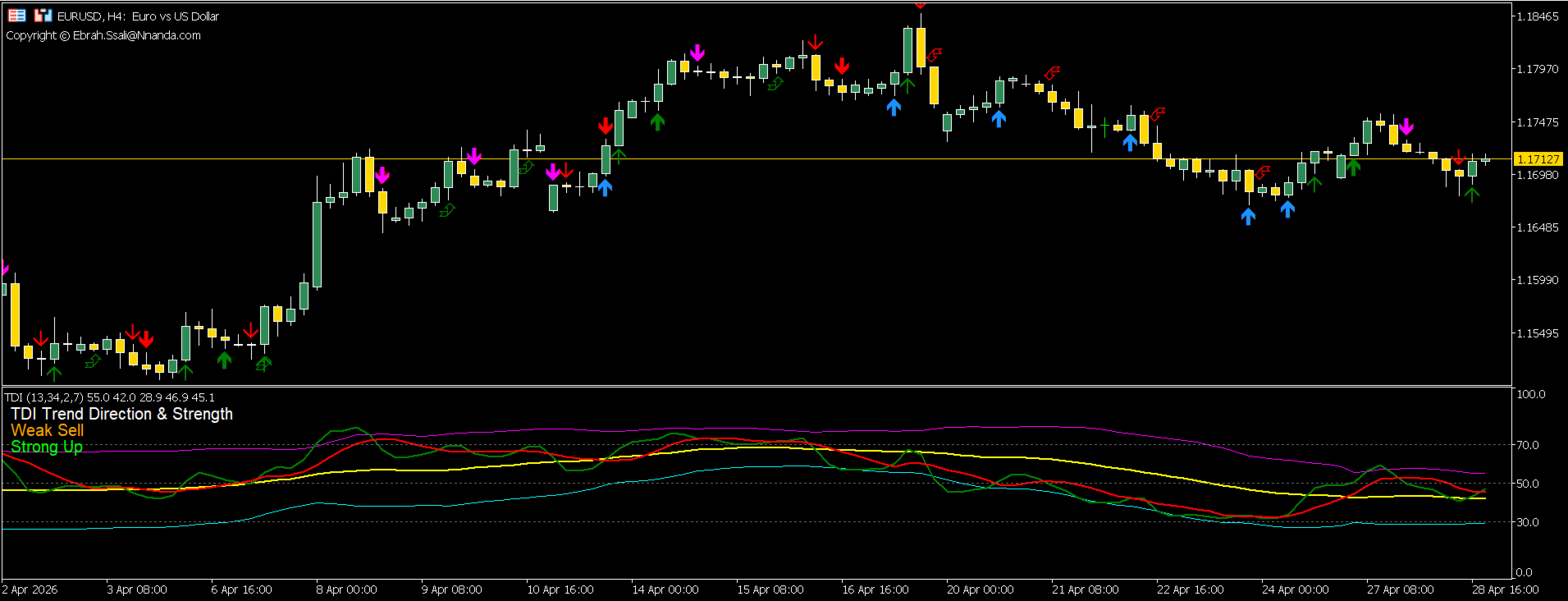Click the 10 Apr 16:00 time label
The height and width of the screenshot is (601, 1568).
tap(560, 590)
